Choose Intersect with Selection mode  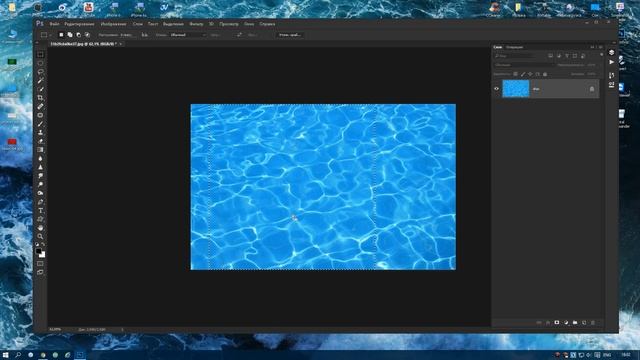coord(87,35)
